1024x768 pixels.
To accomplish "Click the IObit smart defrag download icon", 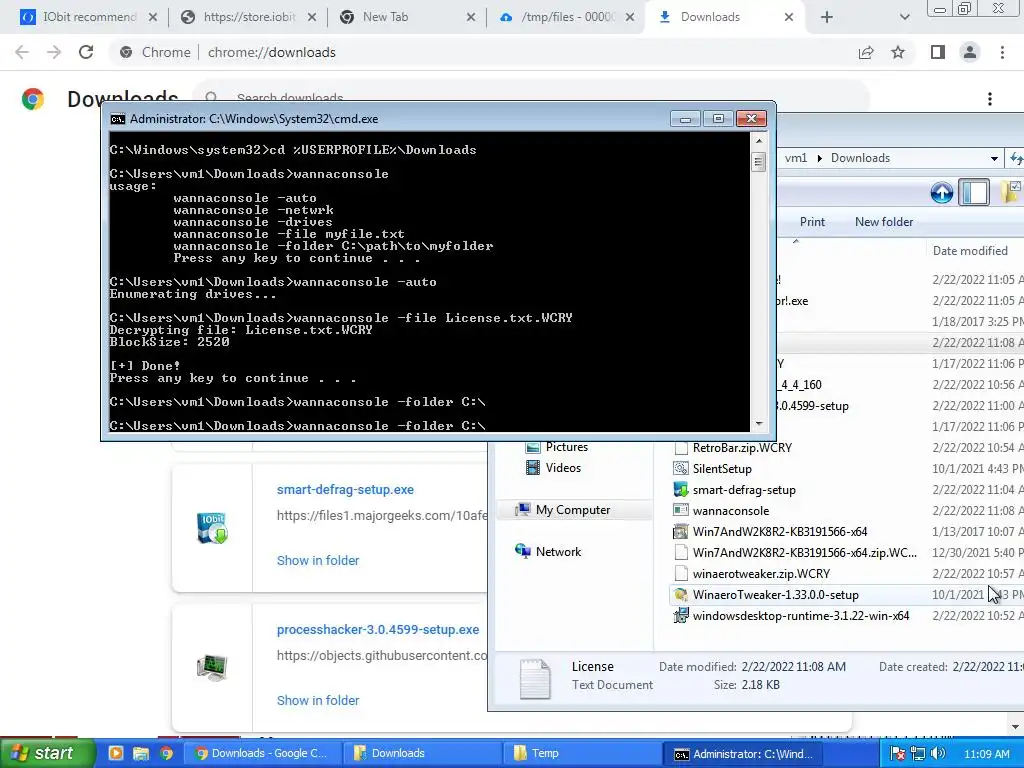I will pyautogui.click(x=212, y=528).
